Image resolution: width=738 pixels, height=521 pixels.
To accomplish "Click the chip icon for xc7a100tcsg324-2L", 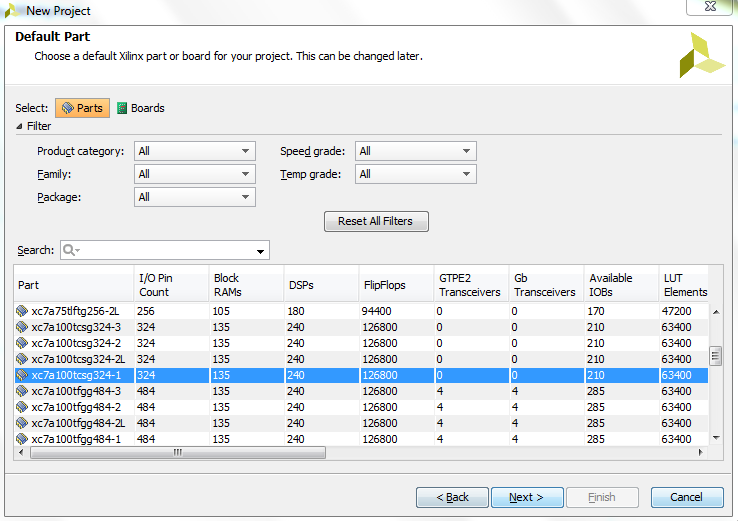I will (x=22, y=359).
